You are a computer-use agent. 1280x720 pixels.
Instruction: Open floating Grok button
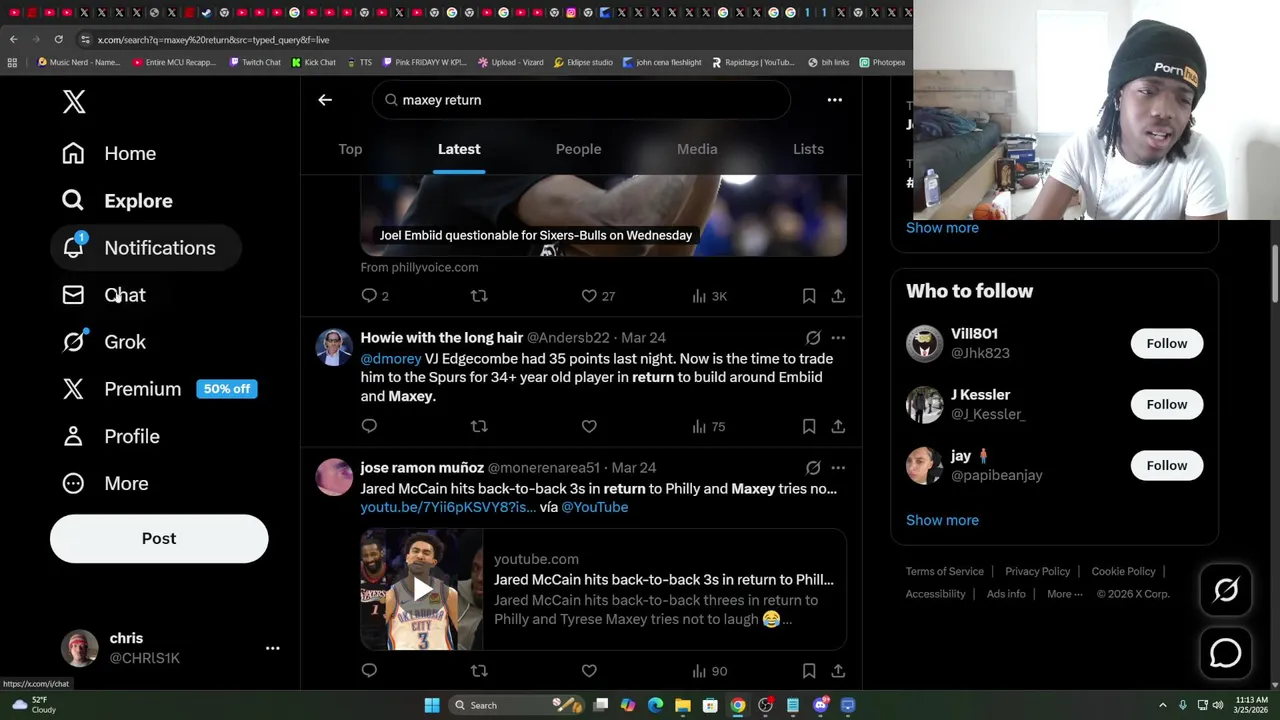click(x=1226, y=590)
